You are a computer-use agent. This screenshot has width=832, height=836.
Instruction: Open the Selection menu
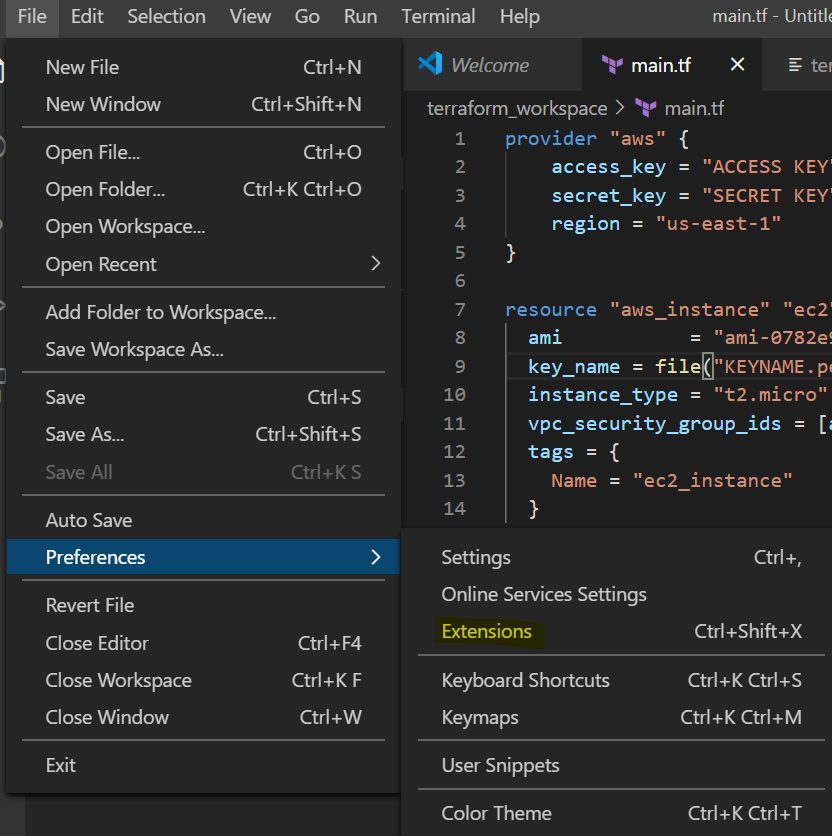click(x=166, y=17)
